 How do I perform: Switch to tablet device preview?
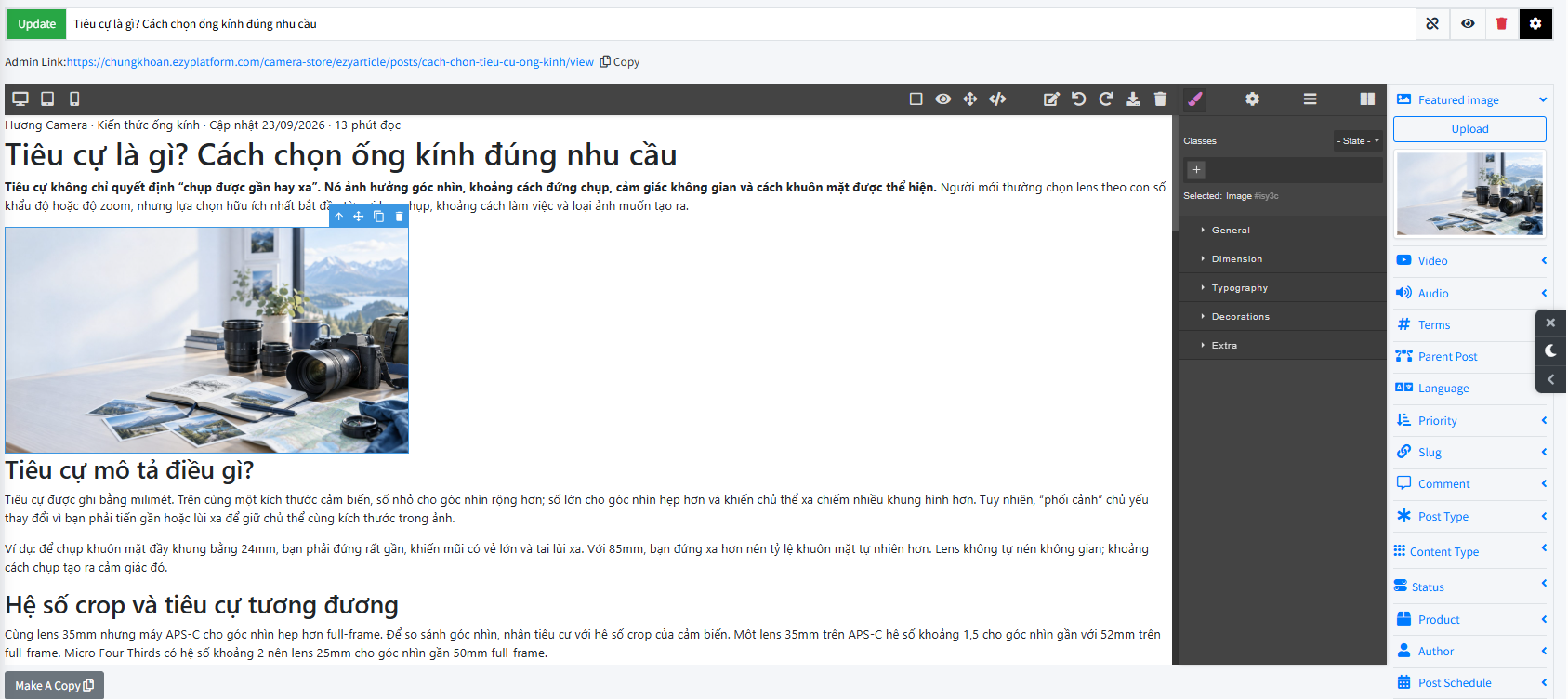tap(47, 99)
